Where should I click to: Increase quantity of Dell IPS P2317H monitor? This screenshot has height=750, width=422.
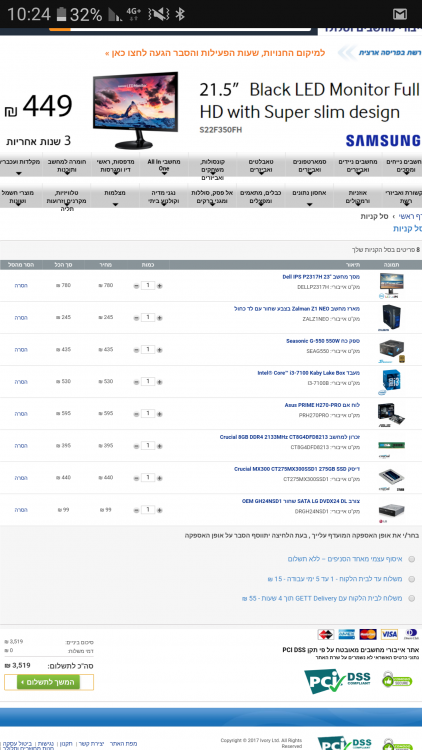coord(160,286)
